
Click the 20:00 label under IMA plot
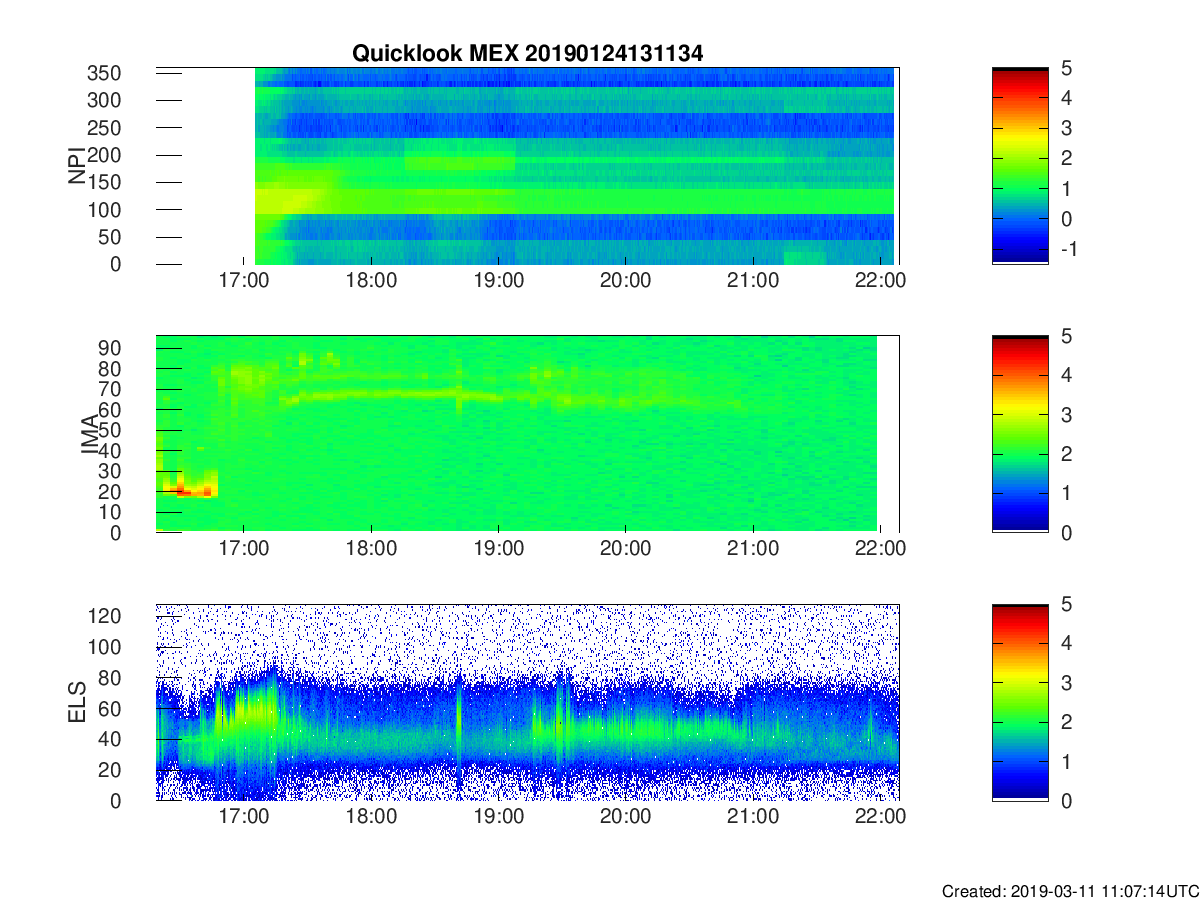click(x=625, y=550)
